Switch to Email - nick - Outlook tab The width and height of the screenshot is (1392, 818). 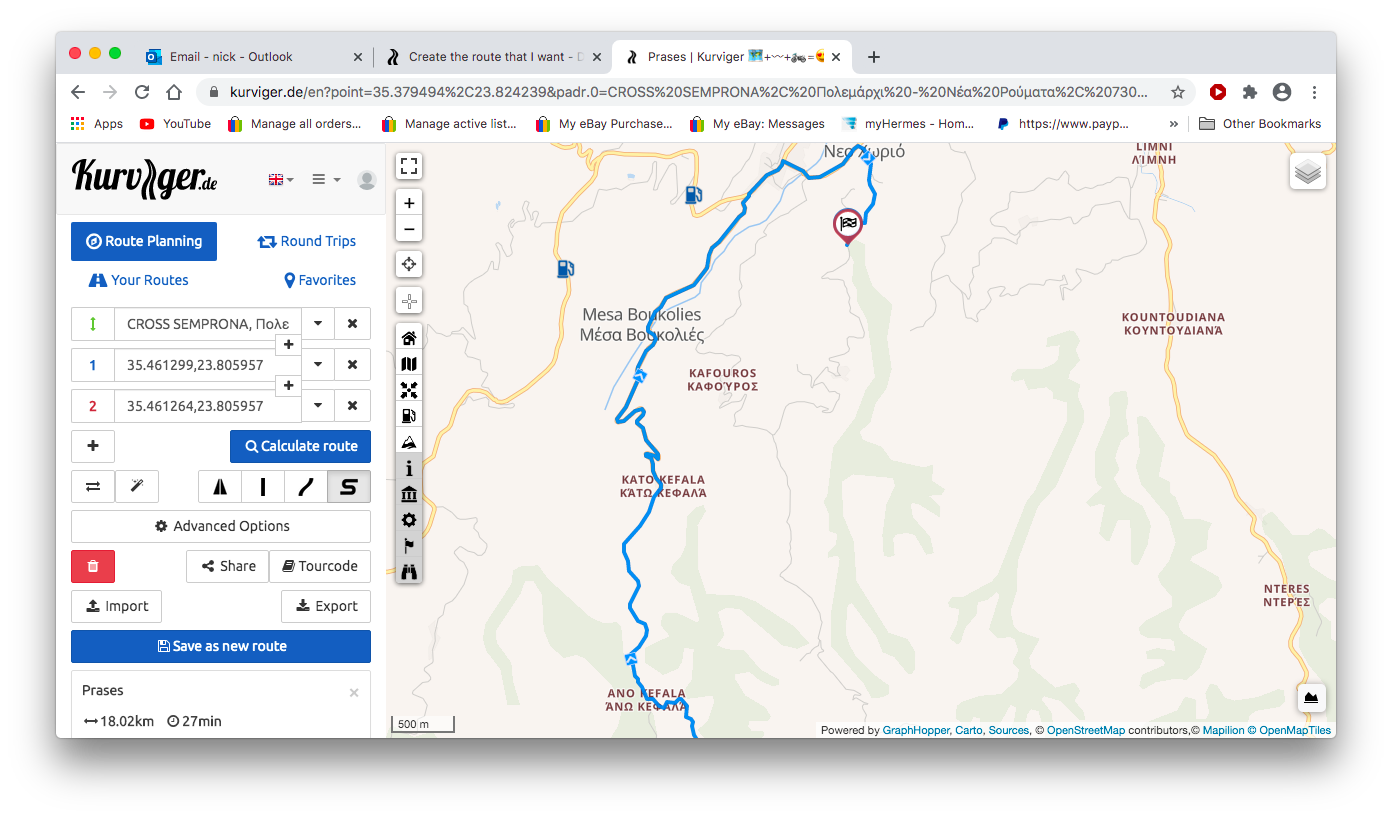[255, 57]
